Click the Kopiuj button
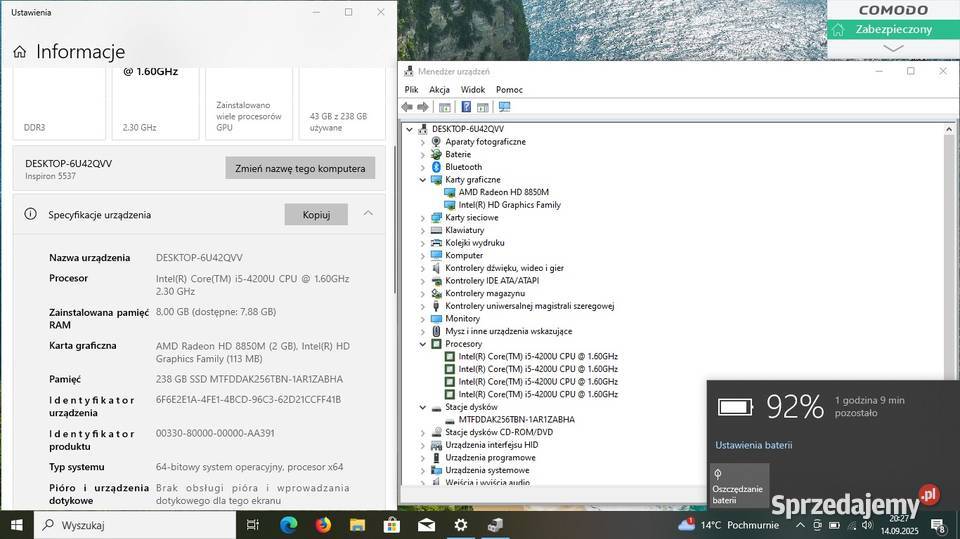Viewport: 960px width, 539px height. (316, 214)
